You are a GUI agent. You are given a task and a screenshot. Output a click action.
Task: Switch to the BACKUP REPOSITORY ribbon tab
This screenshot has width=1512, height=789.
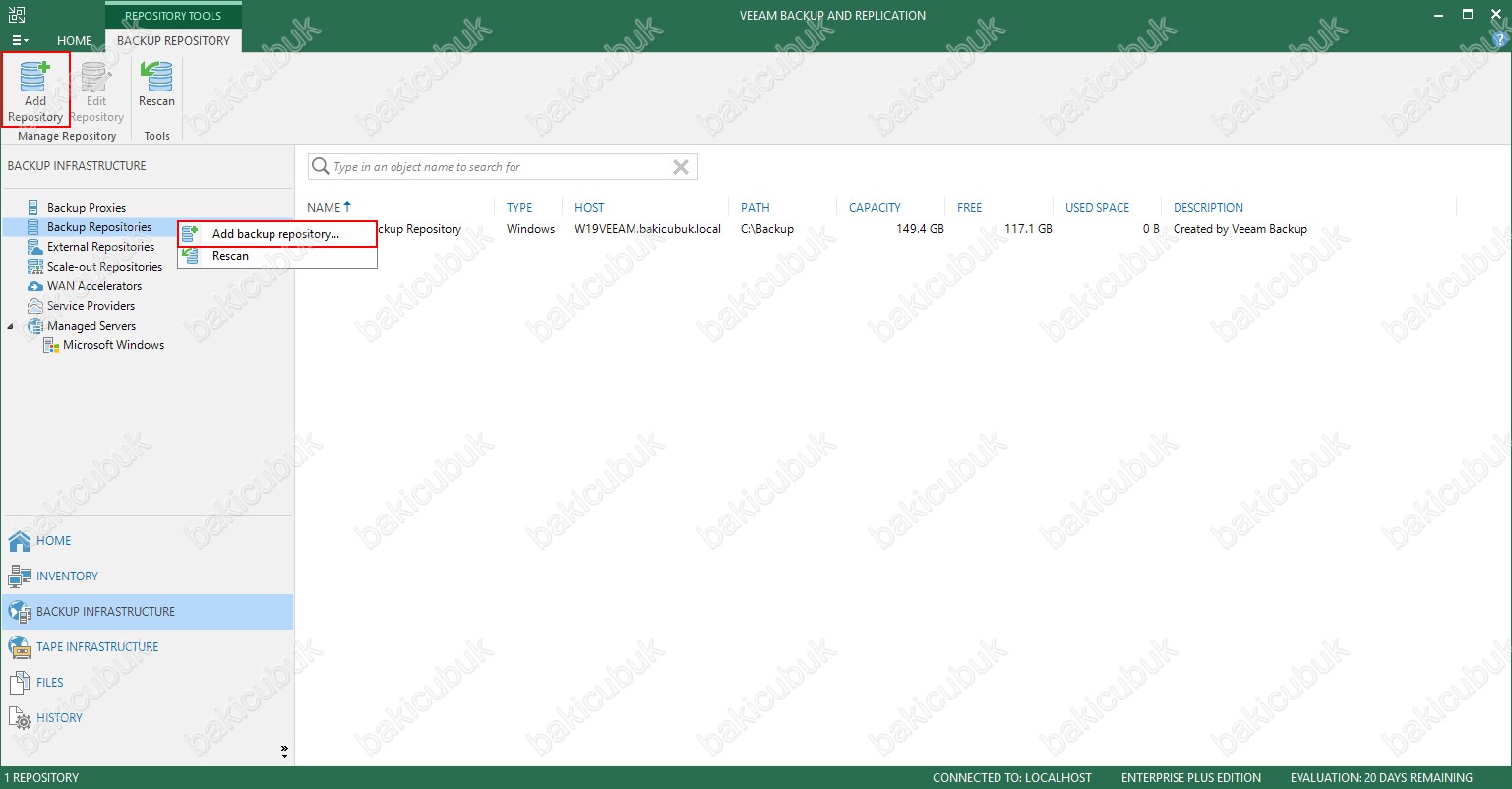[173, 41]
